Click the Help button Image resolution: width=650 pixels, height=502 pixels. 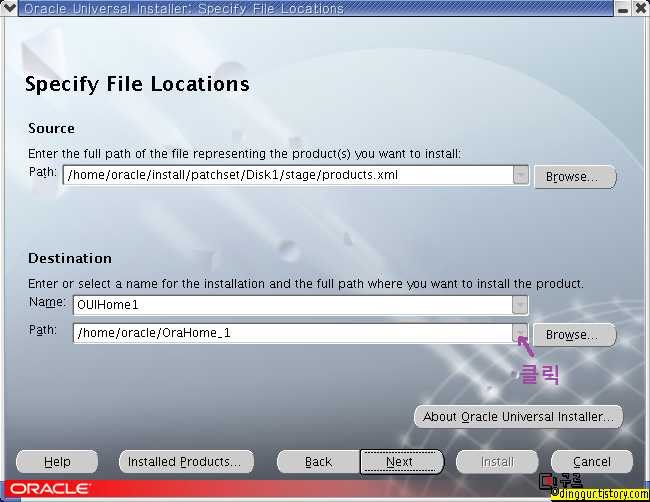[57, 462]
